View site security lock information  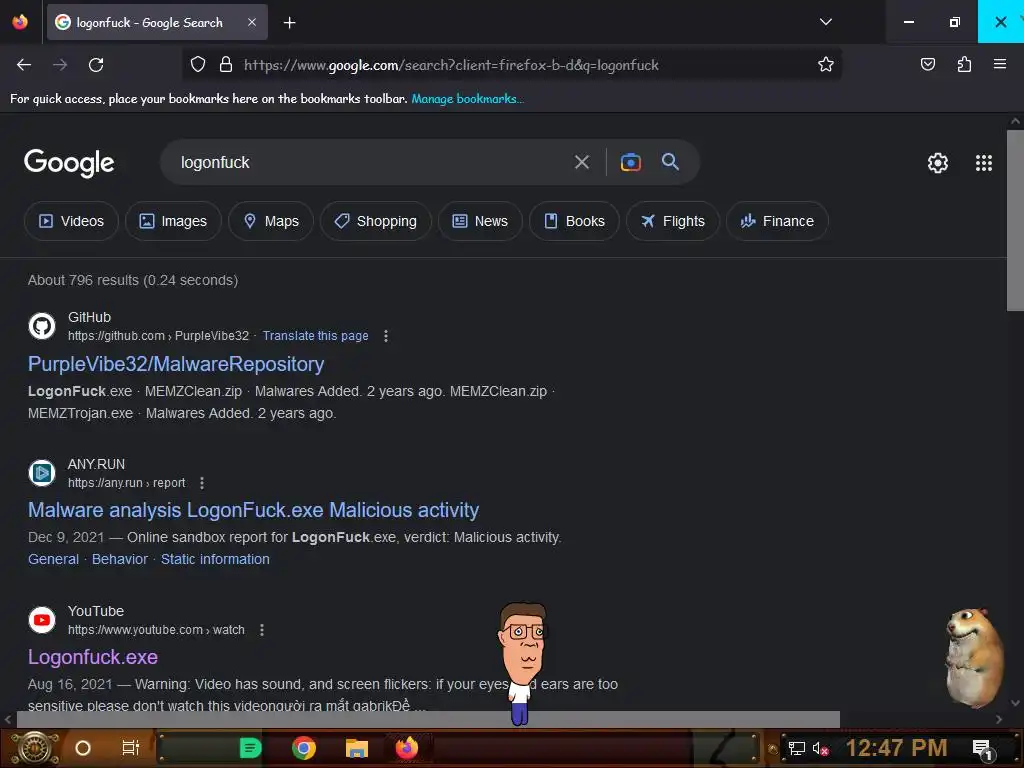pos(226,64)
